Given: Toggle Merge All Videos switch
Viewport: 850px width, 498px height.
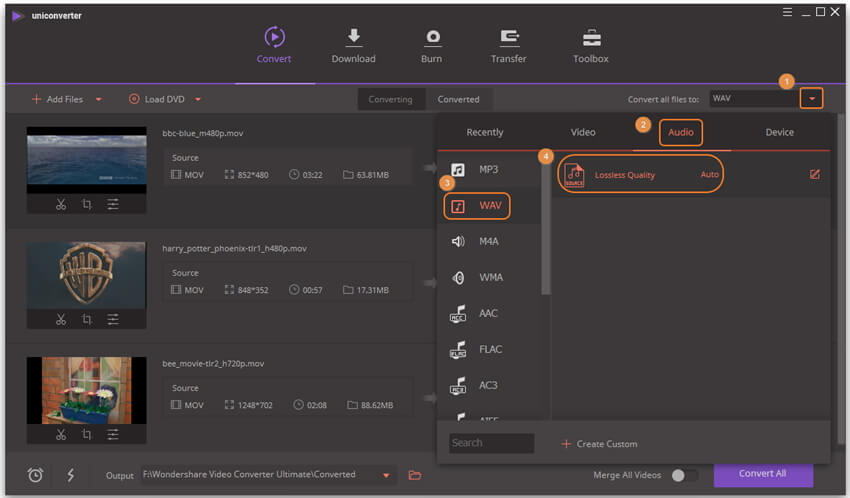Looking at the screenshot, I should coord(684,475).
